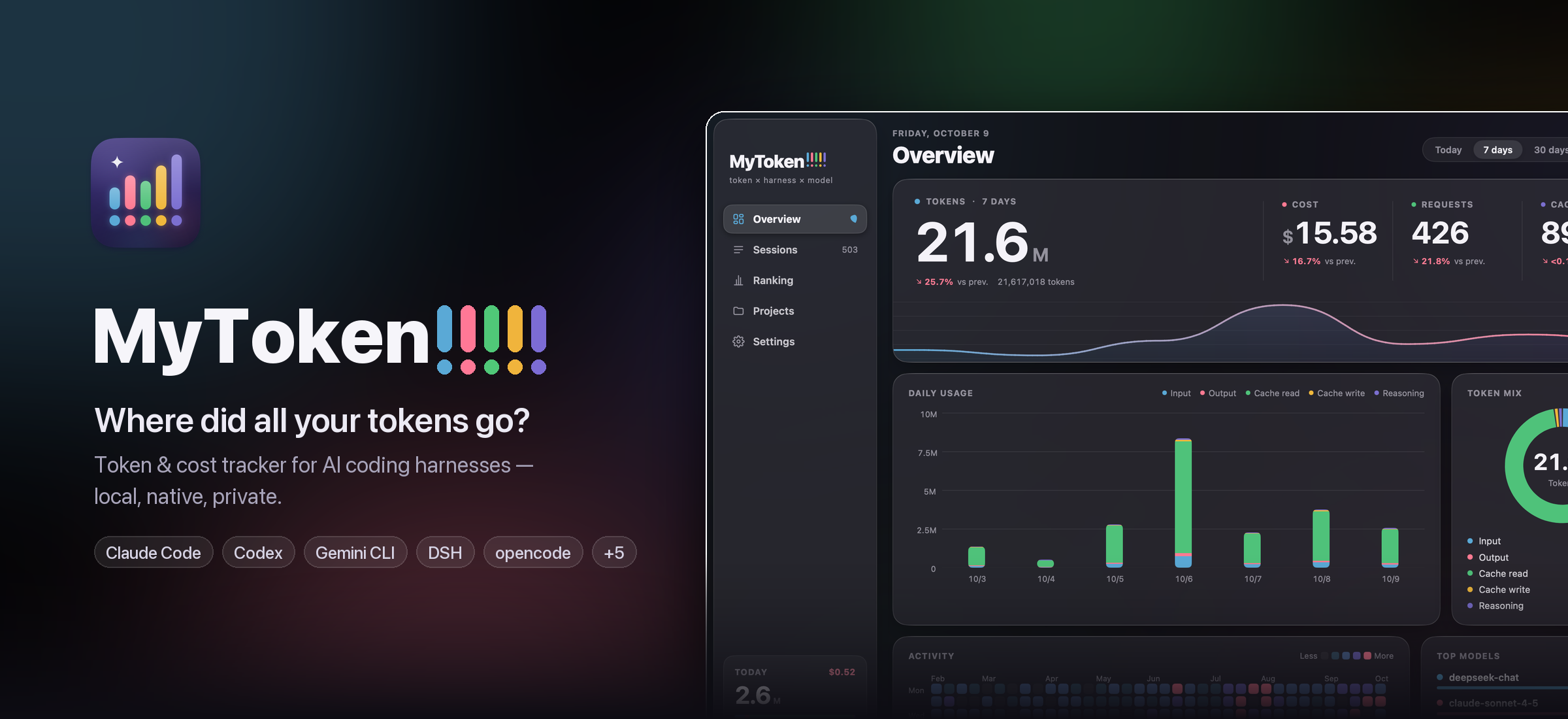Click the Claude Code pill

pos(154,552)
